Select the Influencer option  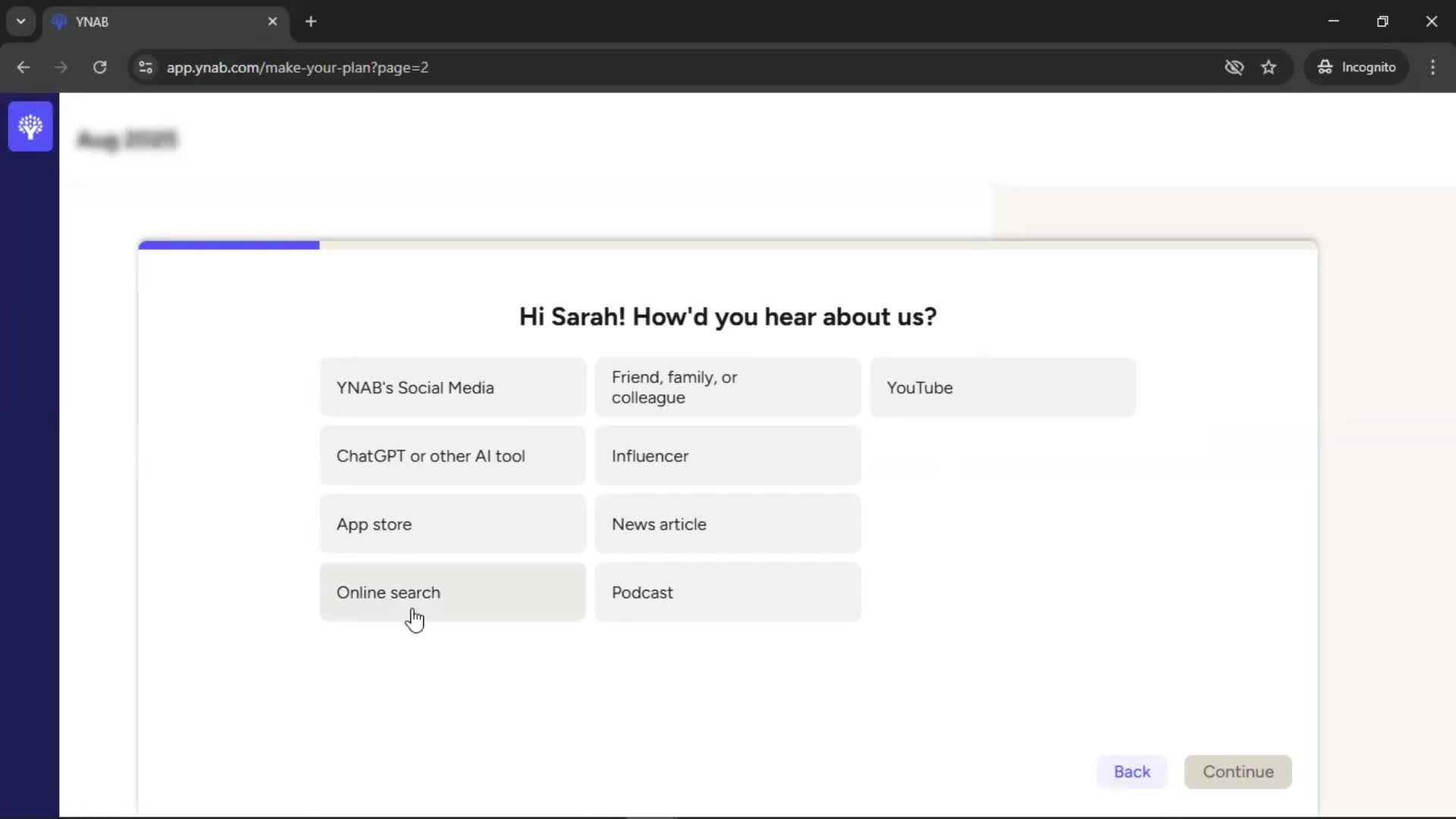(728, 456)
